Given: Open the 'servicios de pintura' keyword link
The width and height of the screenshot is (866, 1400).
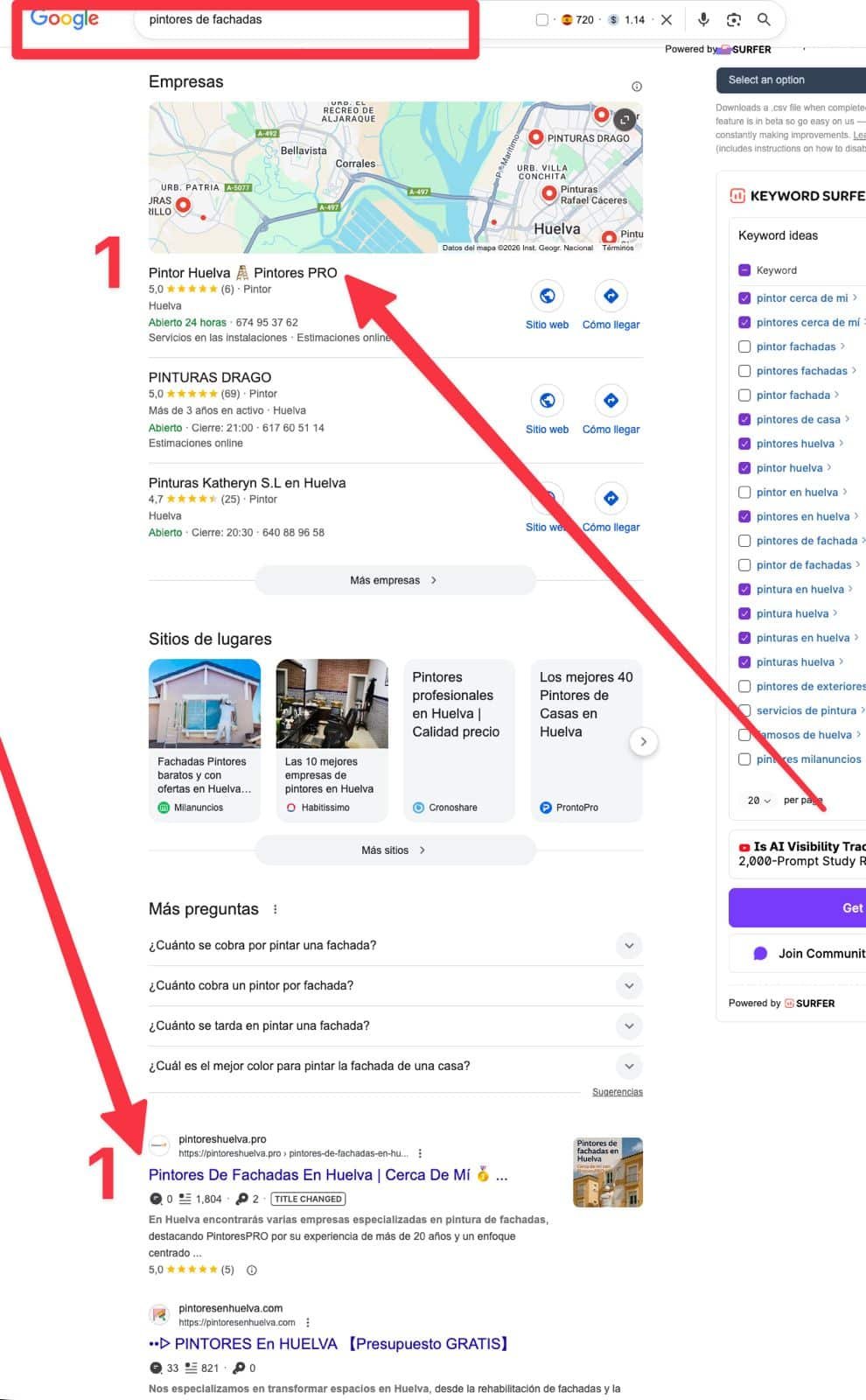Looking at the screenshot, I should (807, 710).
